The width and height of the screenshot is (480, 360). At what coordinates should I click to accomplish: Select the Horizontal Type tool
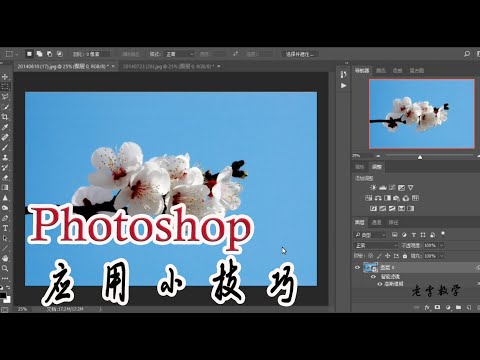(x=5, y=228)
